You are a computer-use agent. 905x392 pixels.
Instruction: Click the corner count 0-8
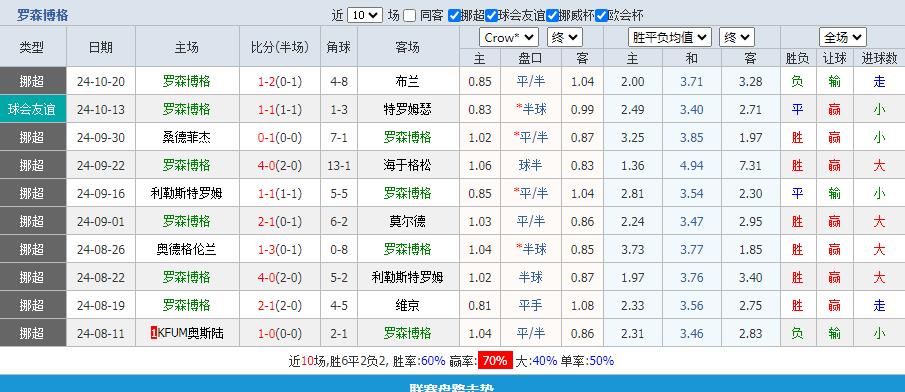click(339, 249)
